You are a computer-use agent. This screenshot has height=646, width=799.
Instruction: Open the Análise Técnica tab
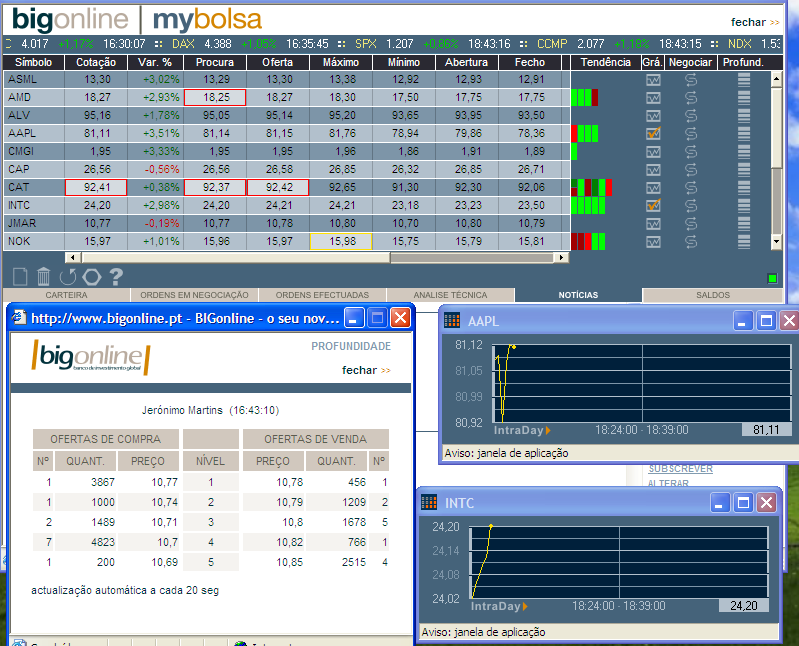[x=450, y=295]
